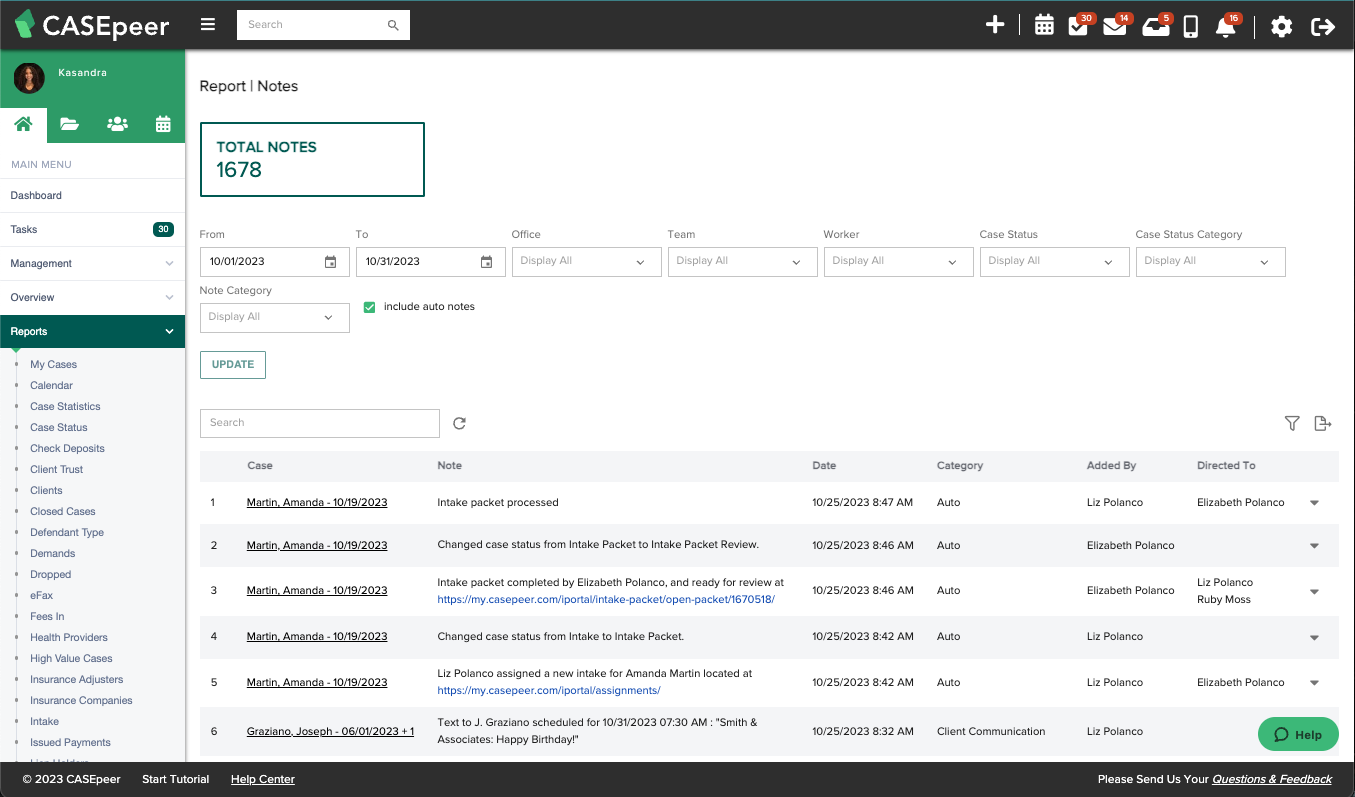Open Martin, Amanda case in row 1

317,503
